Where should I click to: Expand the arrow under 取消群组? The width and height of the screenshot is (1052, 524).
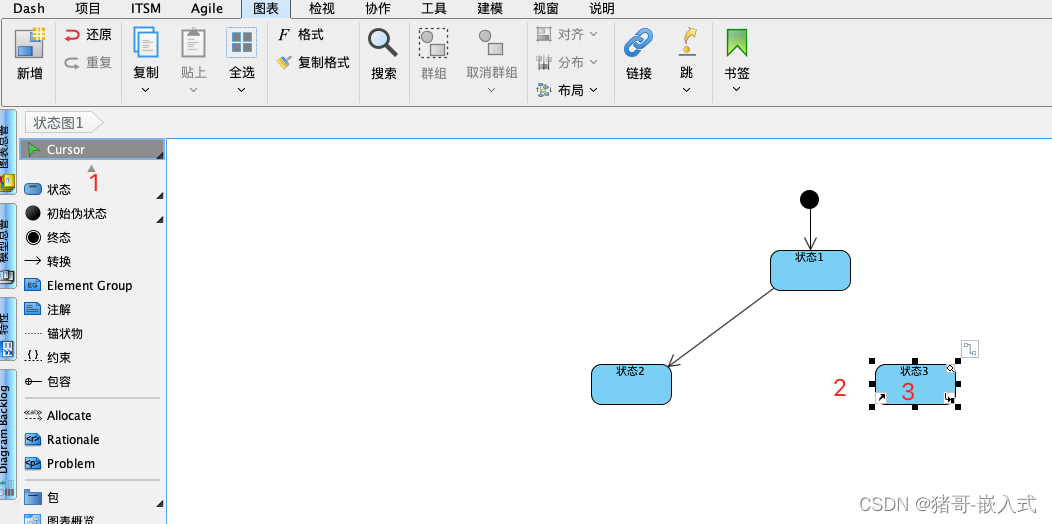[492, 89]
